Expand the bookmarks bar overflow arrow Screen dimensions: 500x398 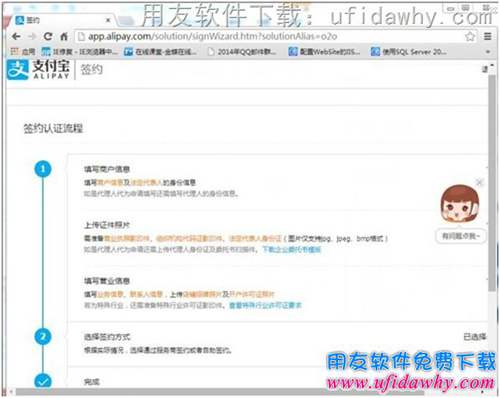488,52
